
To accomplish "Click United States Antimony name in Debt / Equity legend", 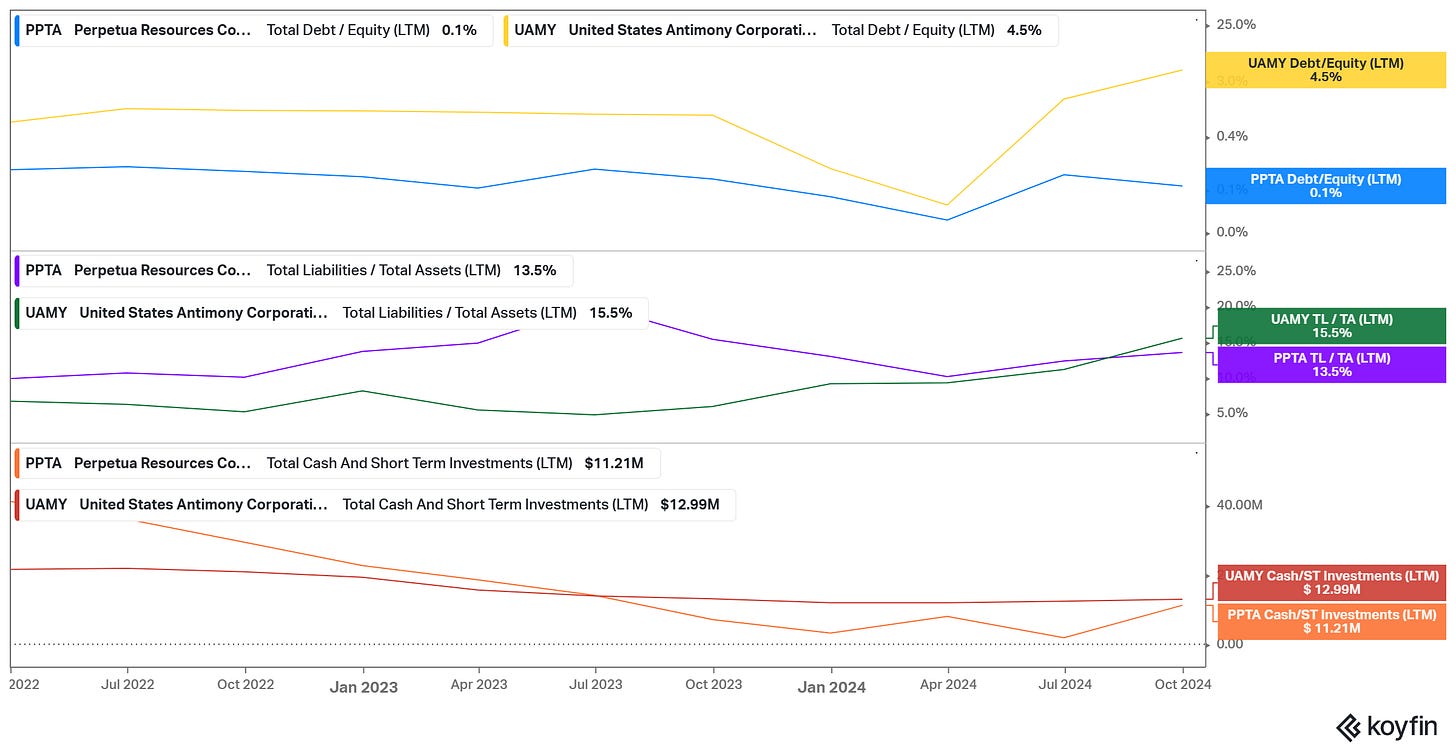I will click(x=692, y=30).
